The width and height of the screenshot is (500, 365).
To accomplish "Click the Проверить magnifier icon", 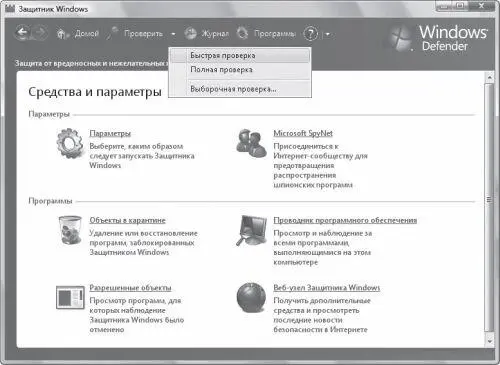I will [x=113, y=33].
